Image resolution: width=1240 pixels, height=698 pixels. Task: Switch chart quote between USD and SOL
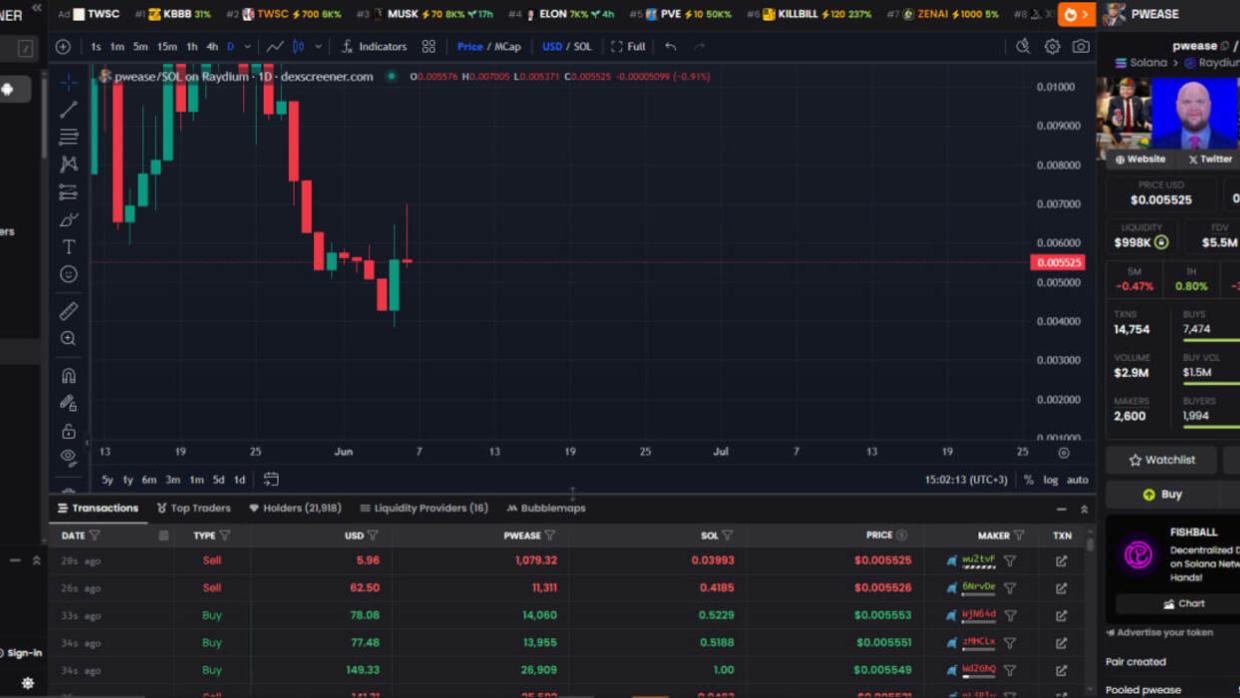(567, 47)
